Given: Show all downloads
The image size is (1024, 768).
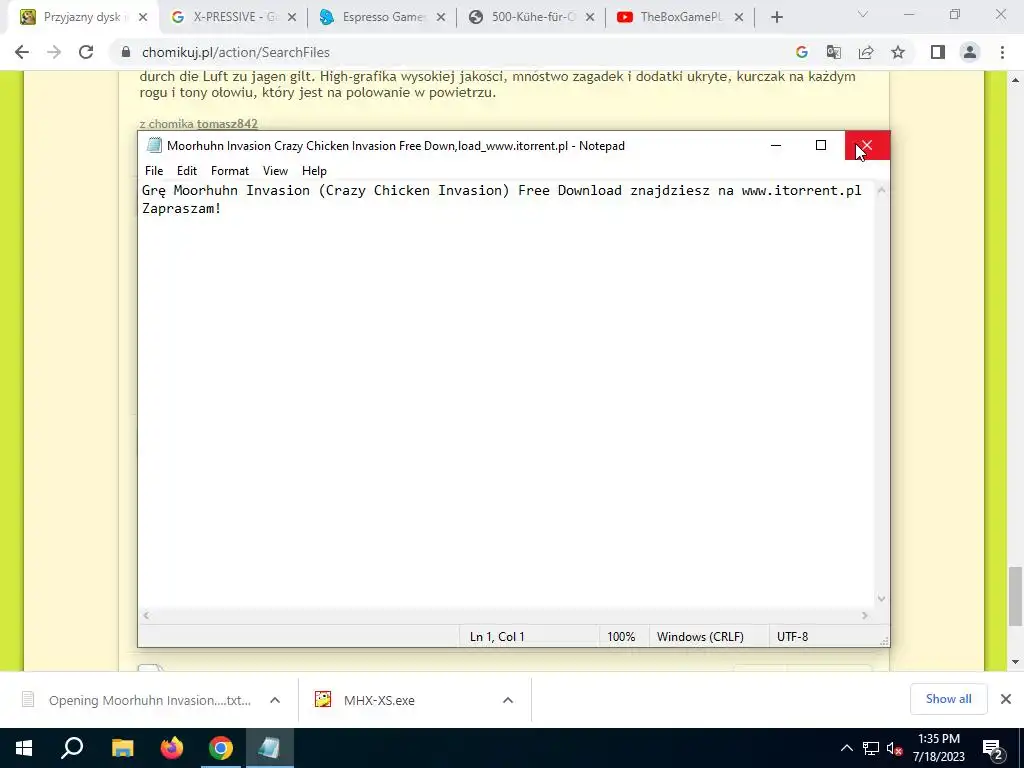Looking at the screenshot, I should tap(948, 699).
